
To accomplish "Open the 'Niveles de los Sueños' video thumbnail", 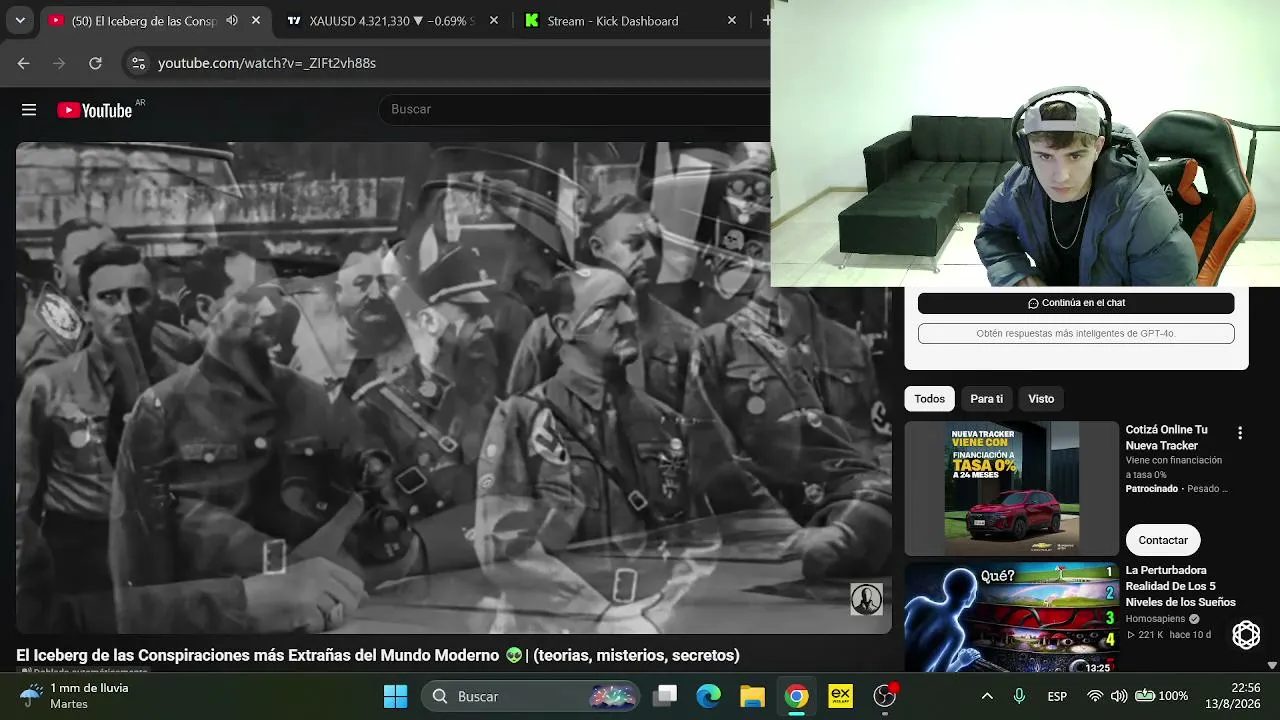I will point(1012,617).
